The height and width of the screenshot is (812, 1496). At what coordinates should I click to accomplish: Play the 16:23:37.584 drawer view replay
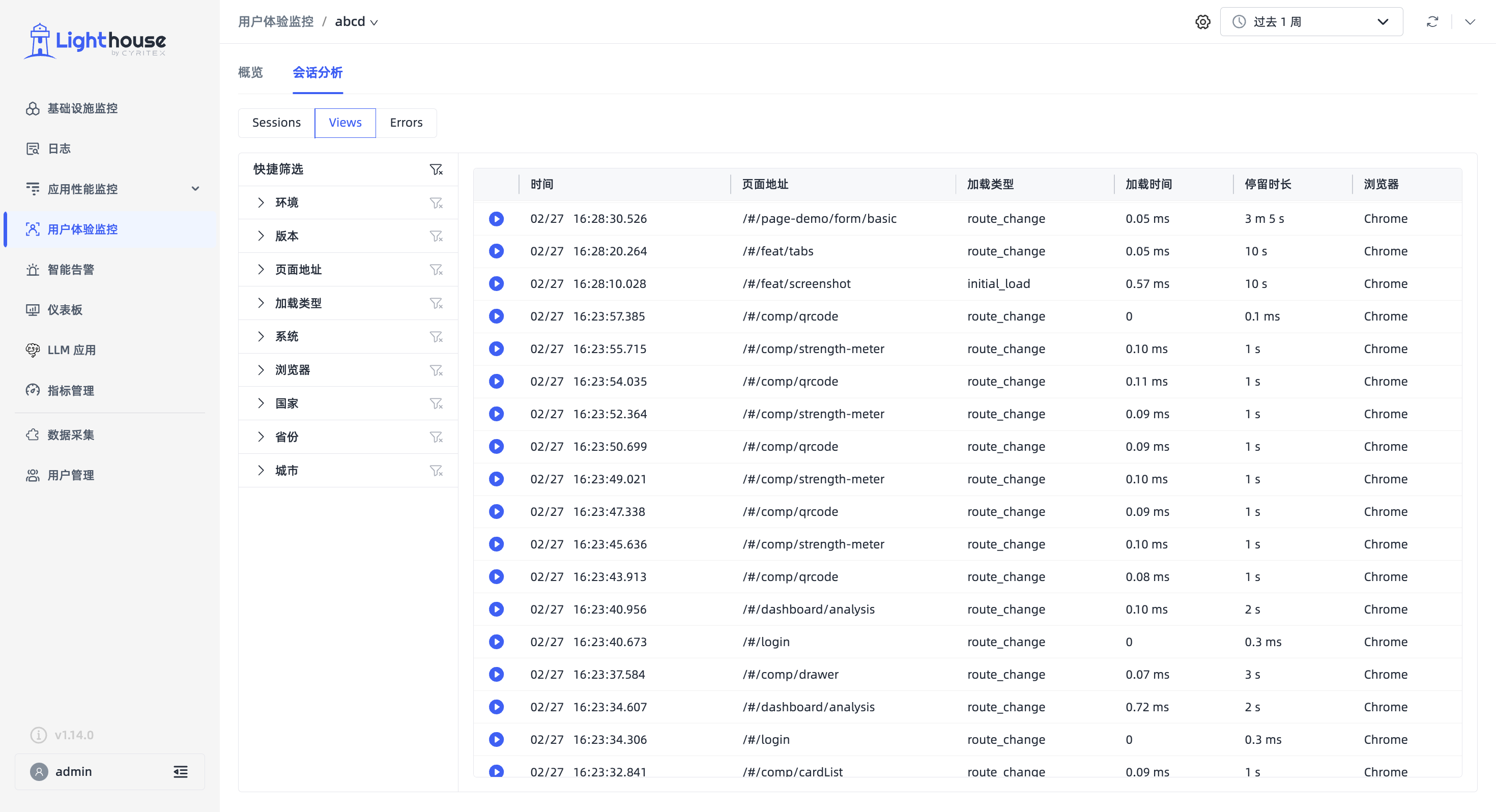click(x=496, y=674)
